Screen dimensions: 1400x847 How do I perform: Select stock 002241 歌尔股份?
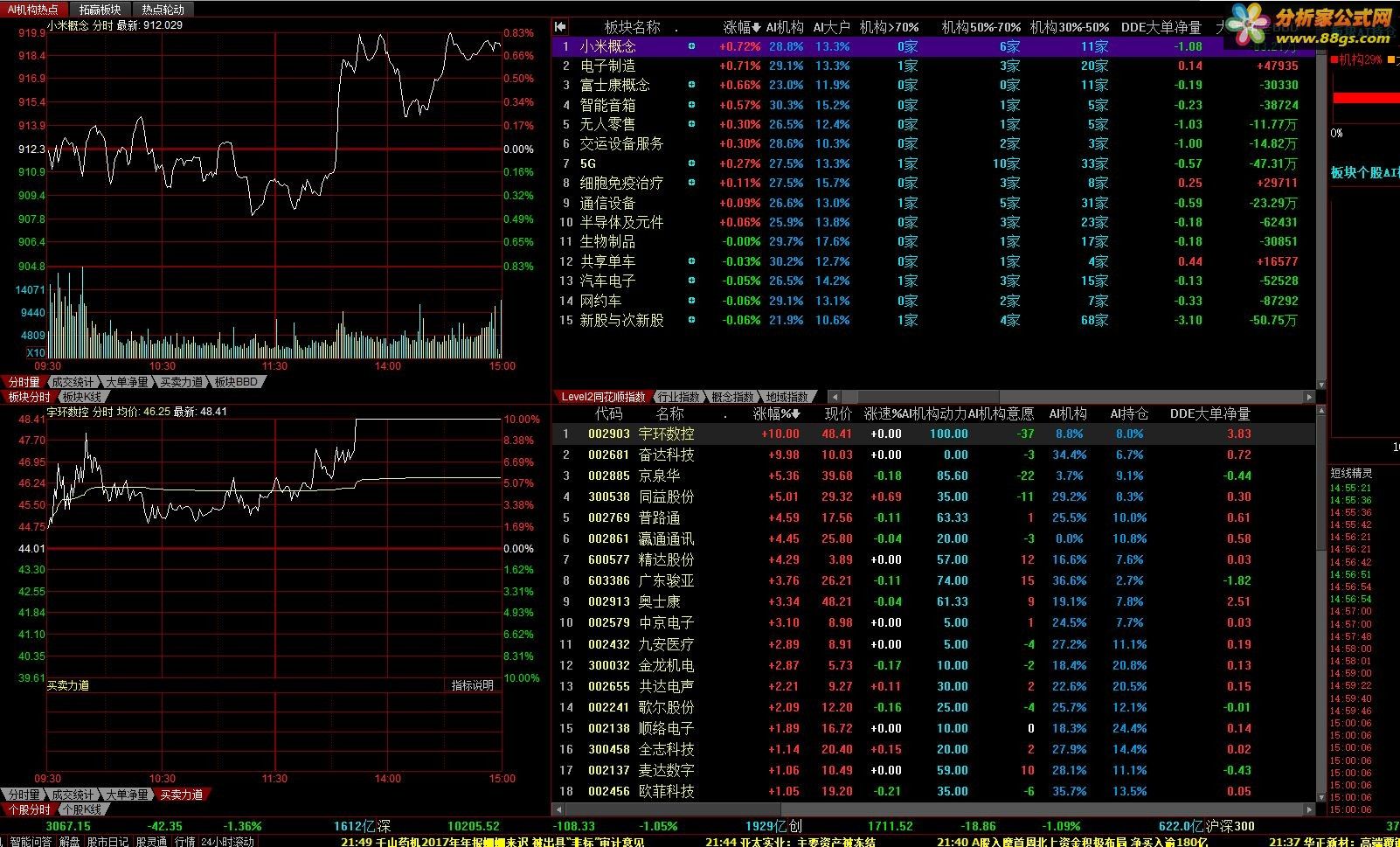coord(933,707)
